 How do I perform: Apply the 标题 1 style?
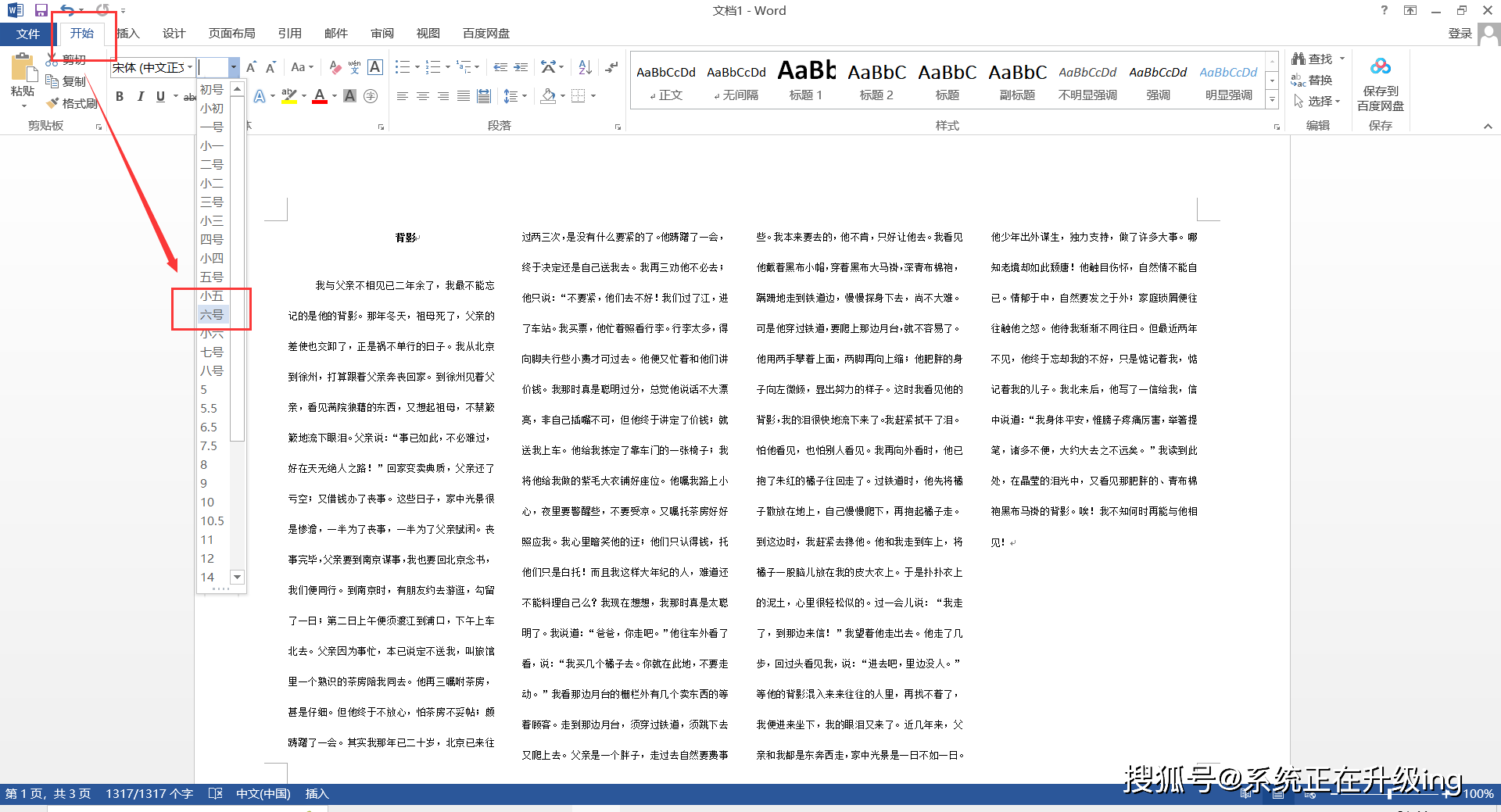(806, 80)
